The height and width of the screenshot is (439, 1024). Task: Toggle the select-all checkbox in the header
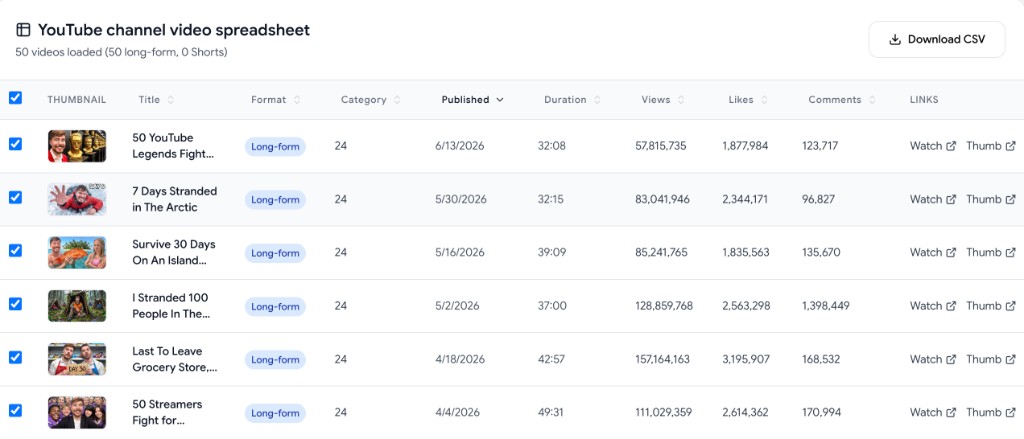pyautogui.click(x=15, y=98)
